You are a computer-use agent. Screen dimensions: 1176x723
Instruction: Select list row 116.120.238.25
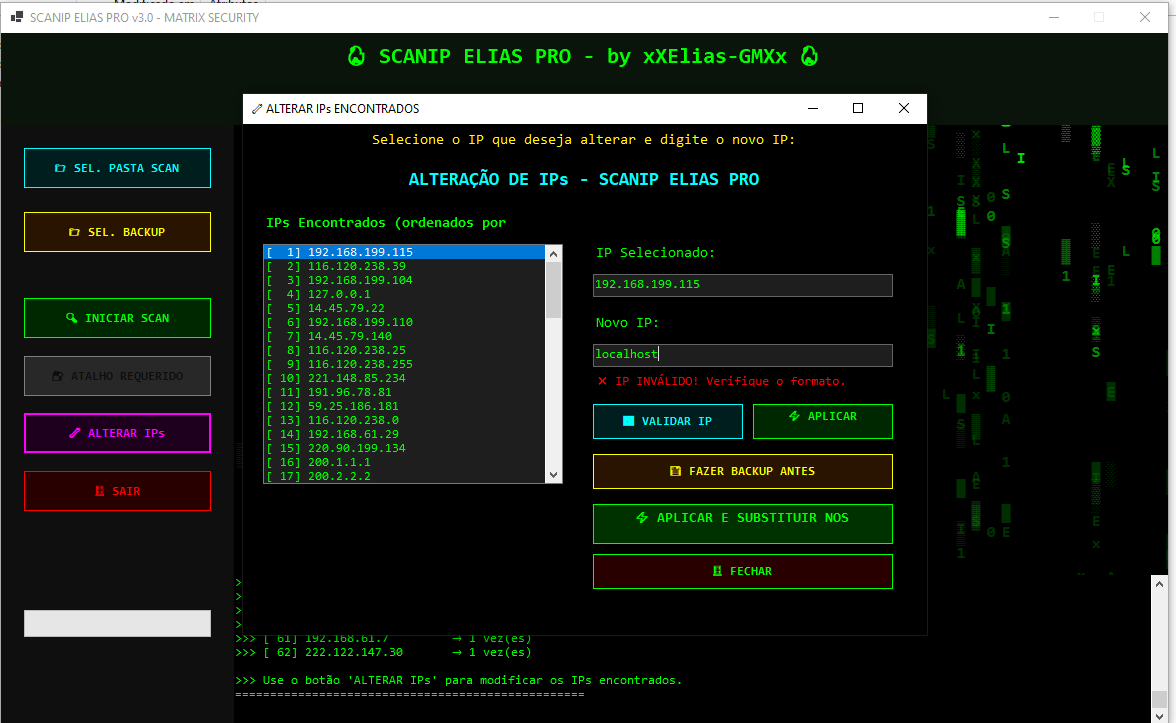click(x=404, y=350)
